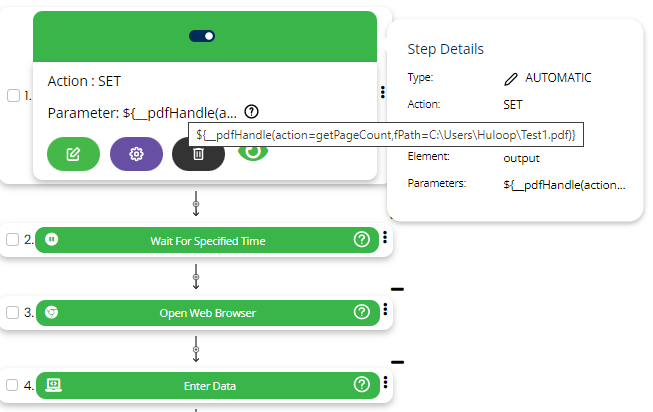Click the green eye icon on step 1
This screenshot has width=653, height=412.
coord(257,152)
